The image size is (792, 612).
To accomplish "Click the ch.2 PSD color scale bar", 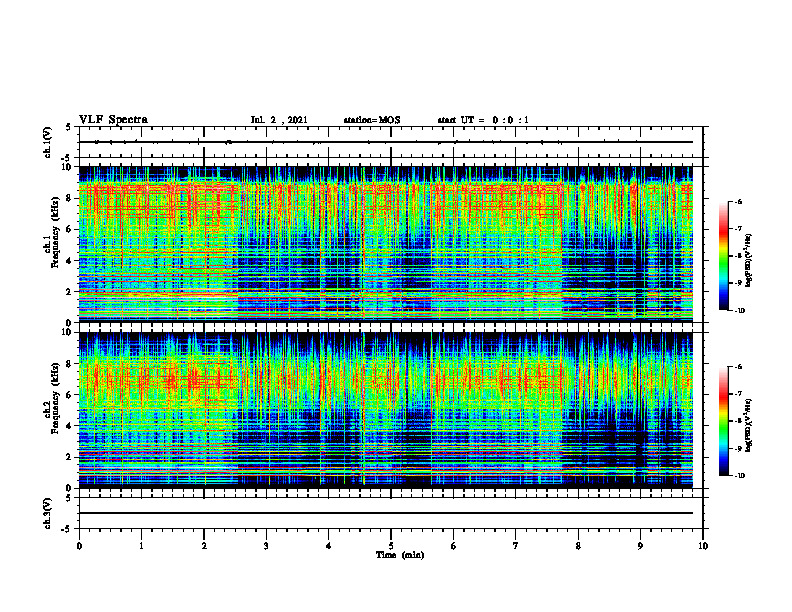I will click(x=724, y=421).
